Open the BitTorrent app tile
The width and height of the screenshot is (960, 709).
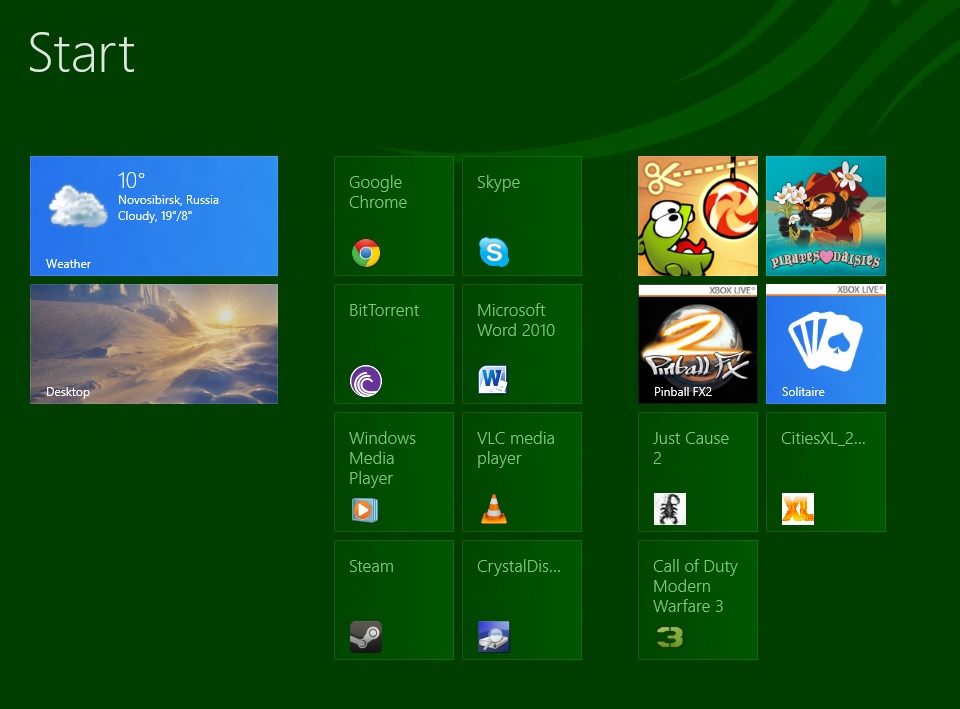coord(393,344)
